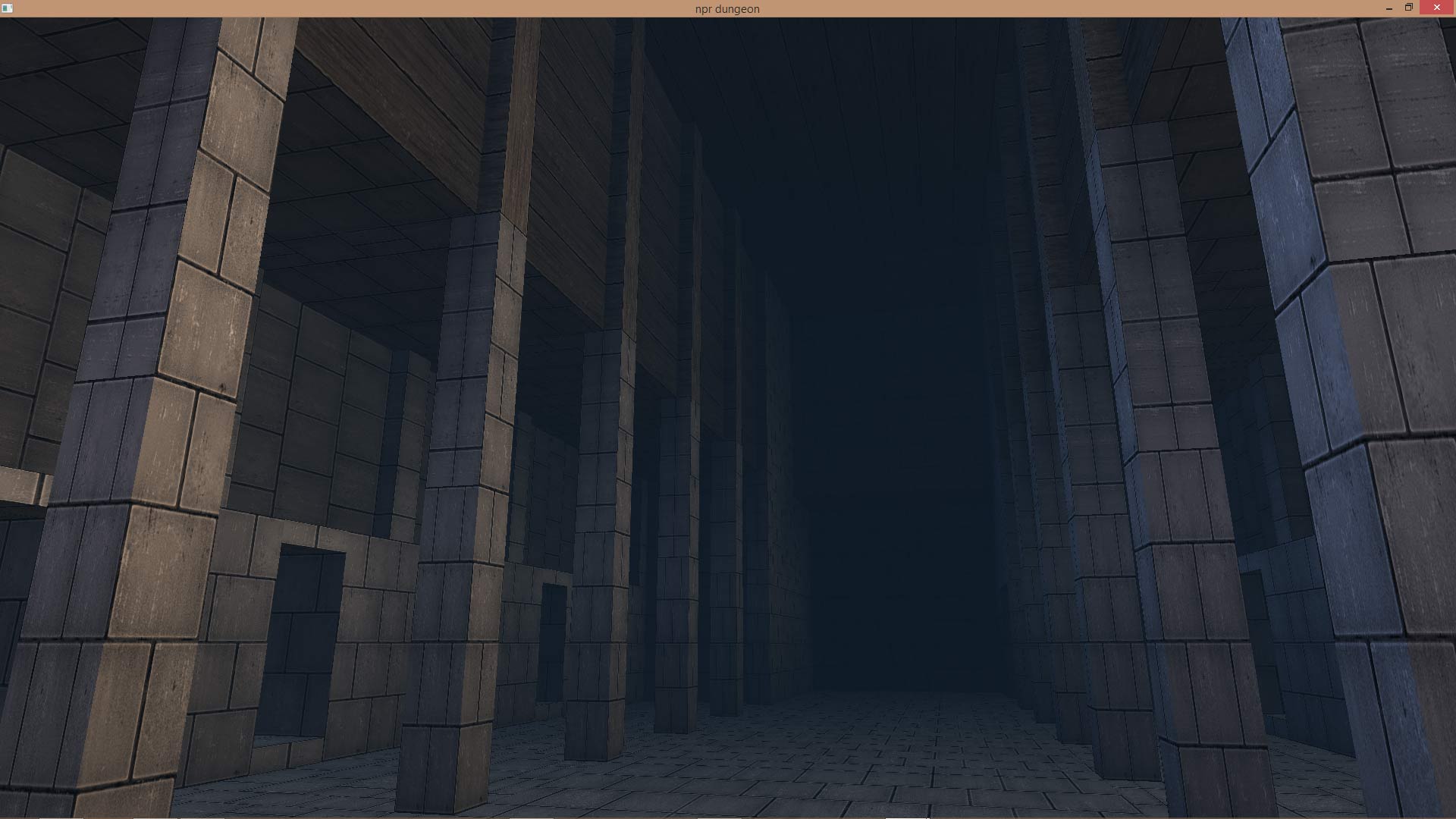
Task: Click the bluish foreground pillar at far right
Action: 1365,379
